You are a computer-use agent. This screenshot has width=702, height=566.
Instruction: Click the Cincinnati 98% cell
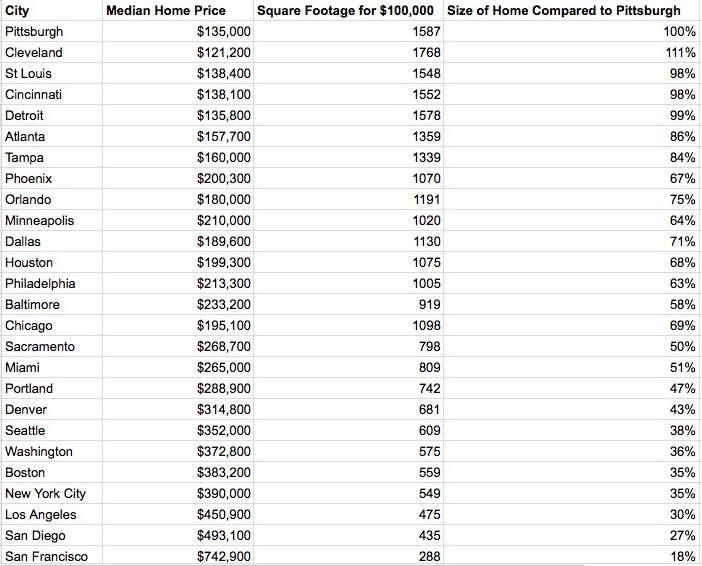pyautogui.click(x=572, y=94)
